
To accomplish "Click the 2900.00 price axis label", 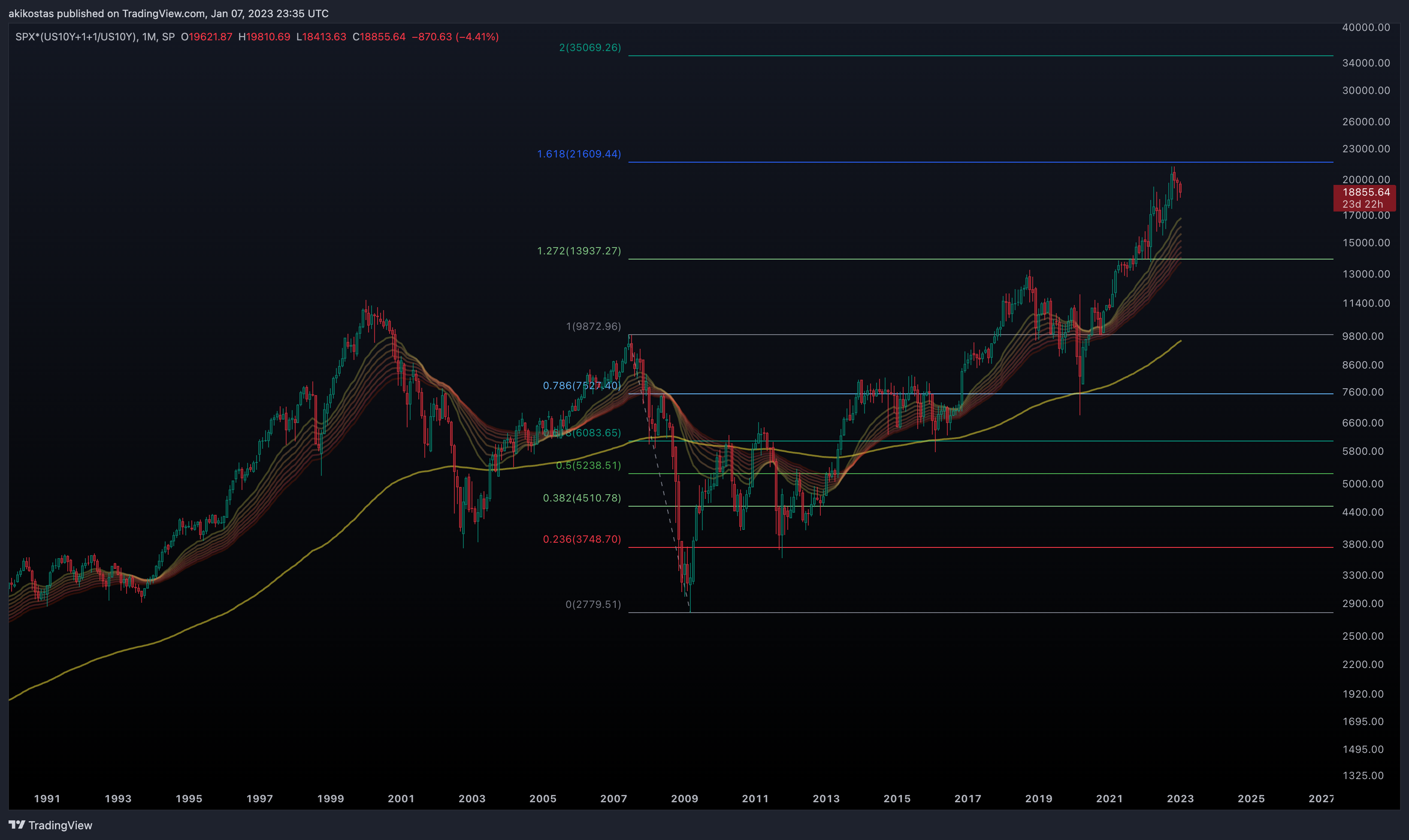I will point(1363,604).
